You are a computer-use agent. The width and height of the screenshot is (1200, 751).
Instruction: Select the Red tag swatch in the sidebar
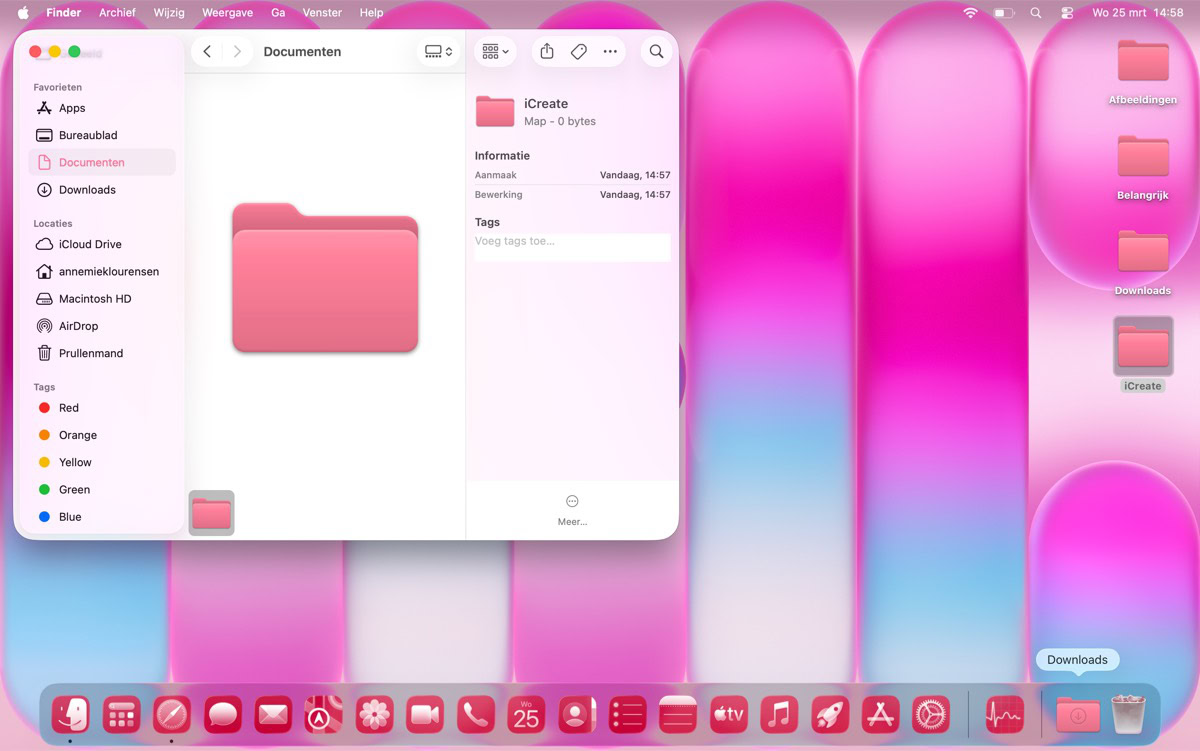[x=45, y=408]
